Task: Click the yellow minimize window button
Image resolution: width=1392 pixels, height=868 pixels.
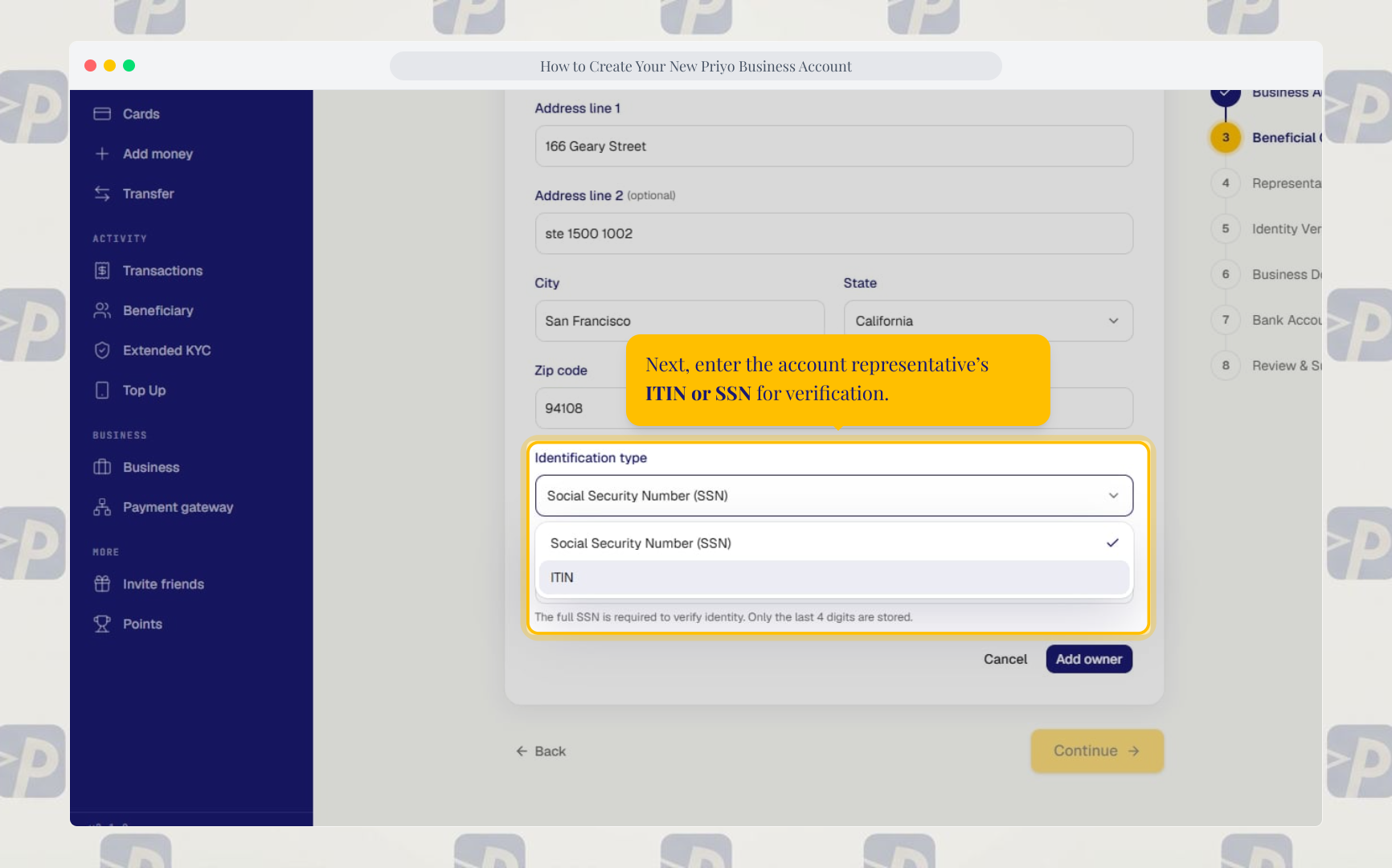Action: click(110, 66)
